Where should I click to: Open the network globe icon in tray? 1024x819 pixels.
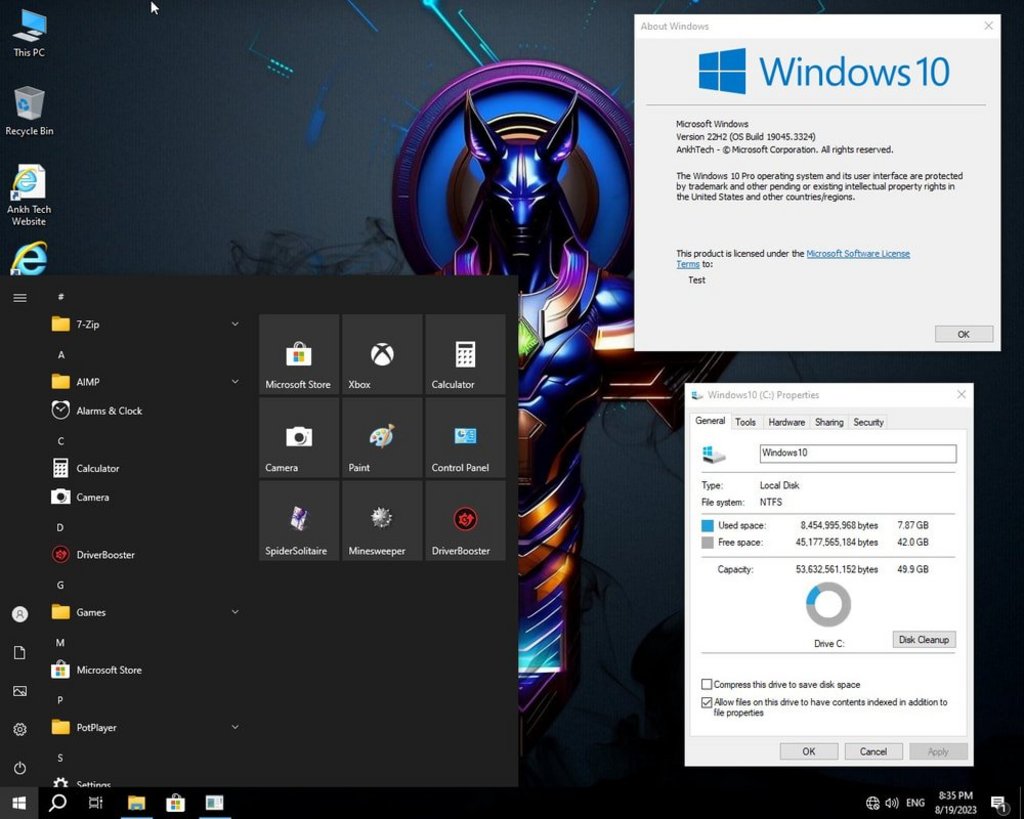pyautogui.click(x=872, y=803)
